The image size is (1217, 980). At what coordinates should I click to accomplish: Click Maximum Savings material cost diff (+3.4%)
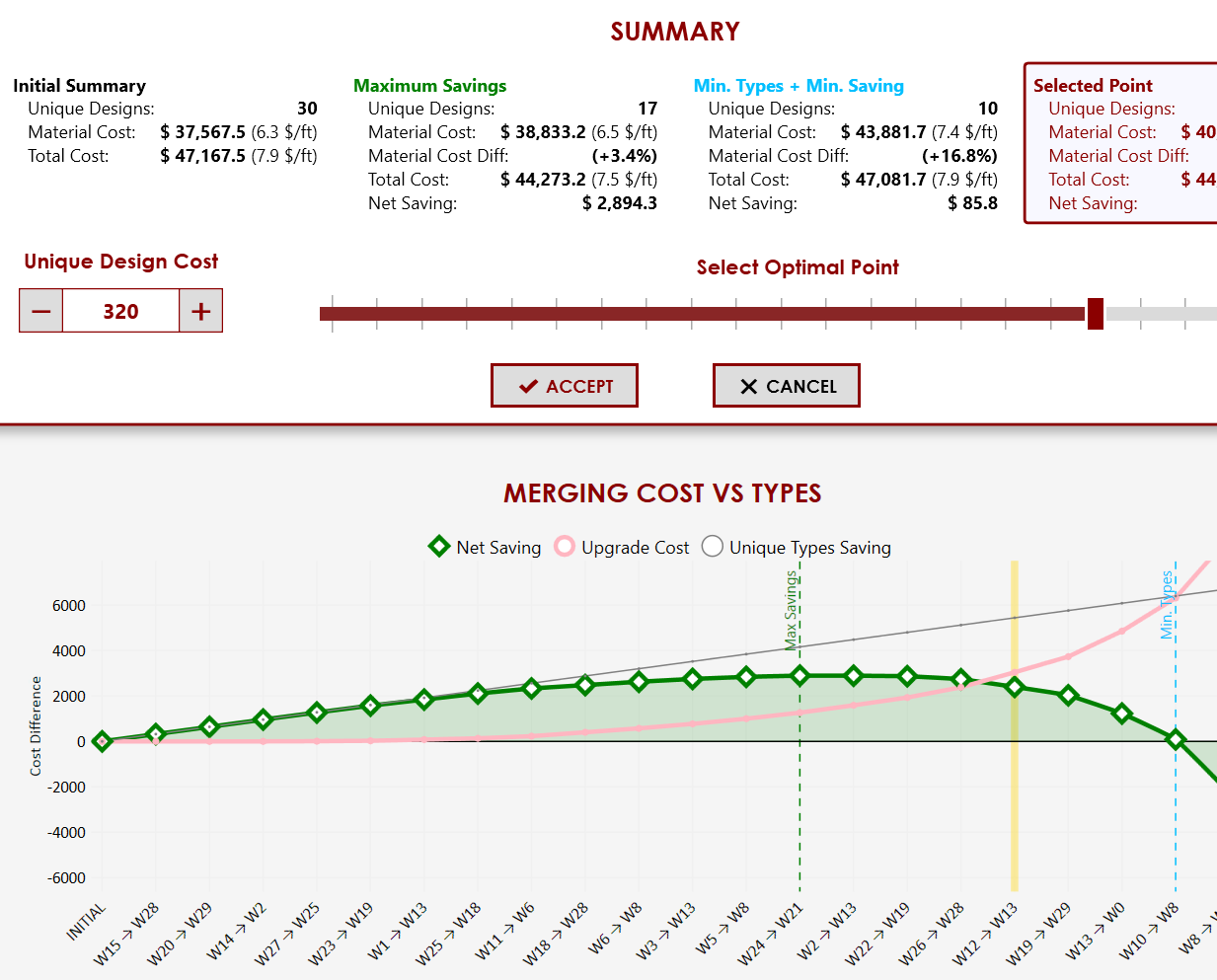(624, 156)
